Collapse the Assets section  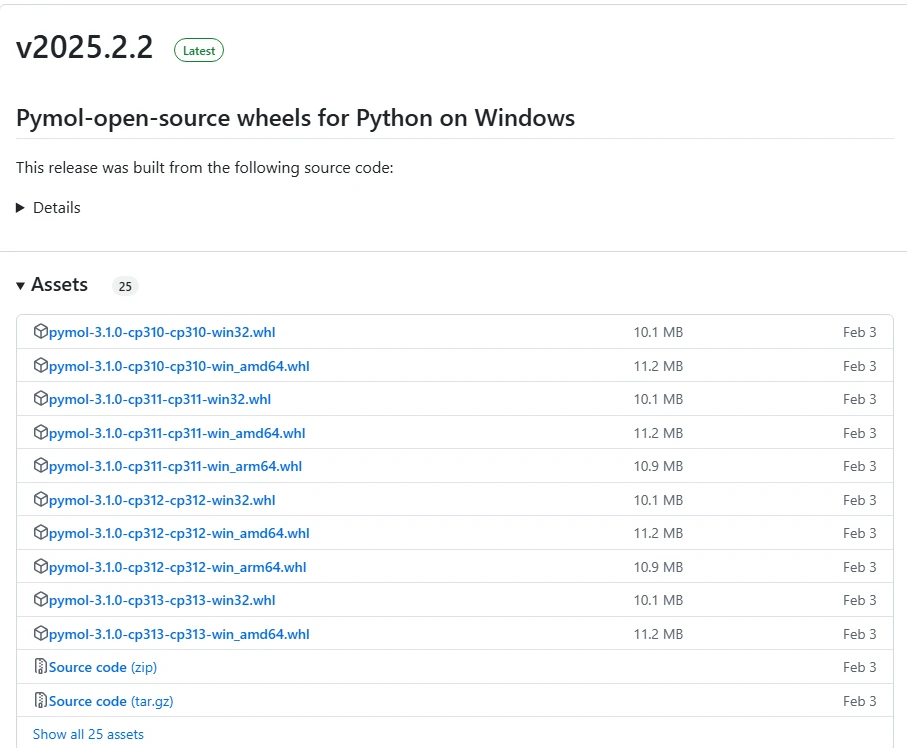[x=20, y=286]
